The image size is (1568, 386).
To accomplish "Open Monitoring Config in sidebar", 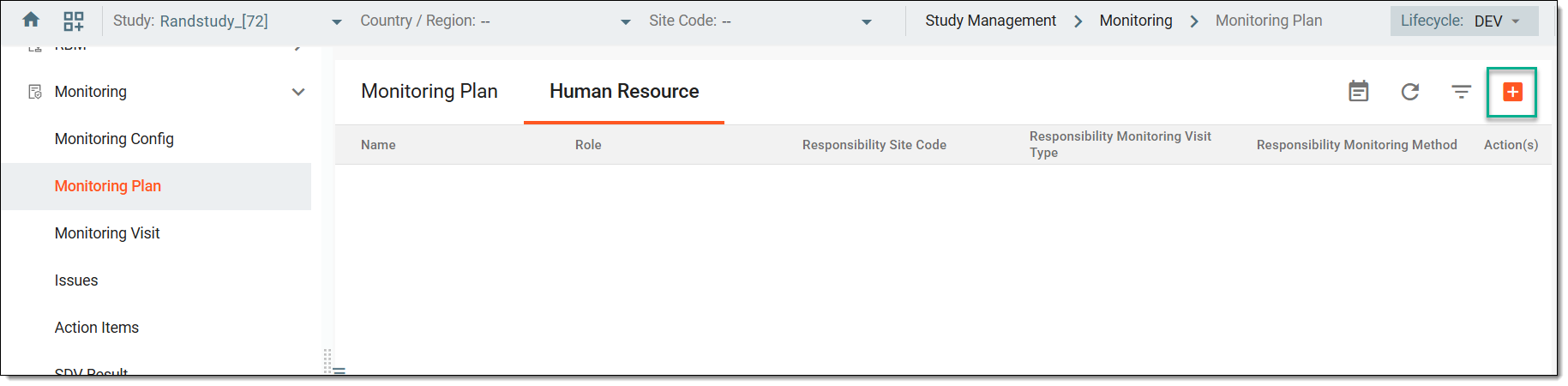I will (114, 139).
